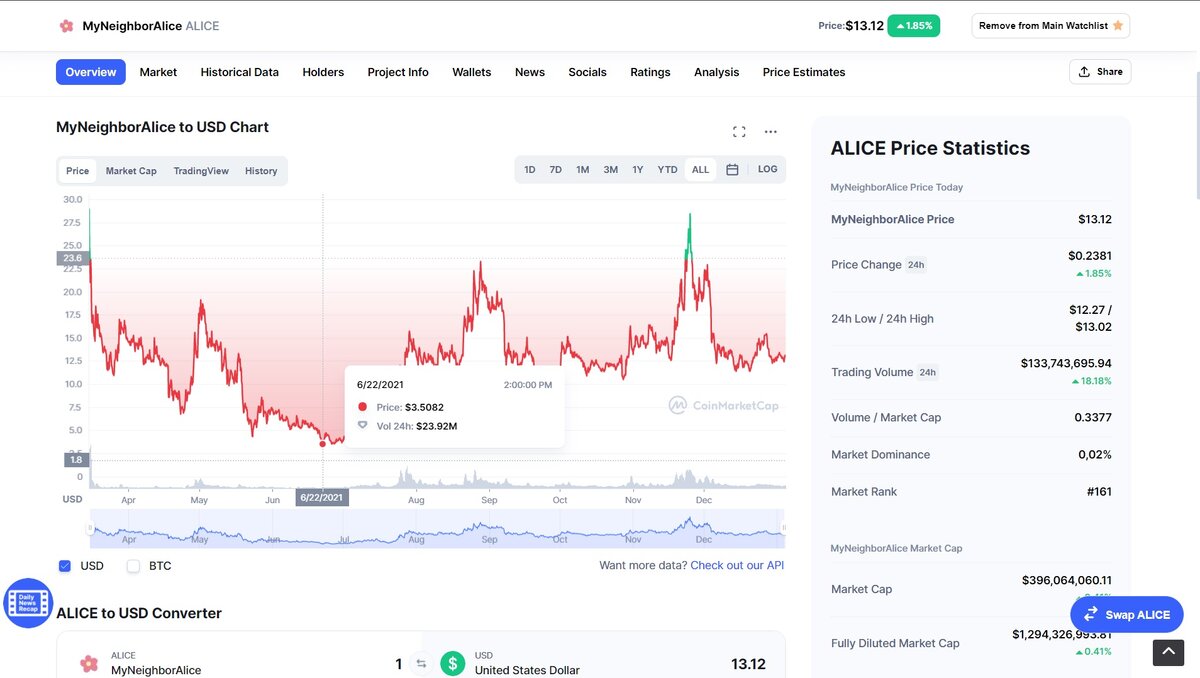
Task: Click the USD converted value 13.12
Action: tap(748, 664)
